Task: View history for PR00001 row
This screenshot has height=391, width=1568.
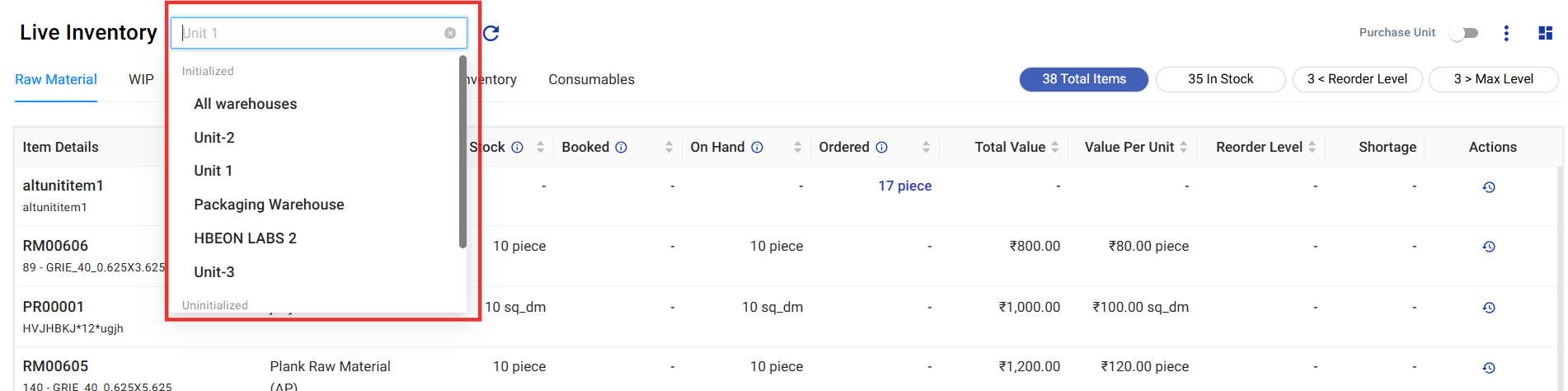Action: pos(1489,308)
